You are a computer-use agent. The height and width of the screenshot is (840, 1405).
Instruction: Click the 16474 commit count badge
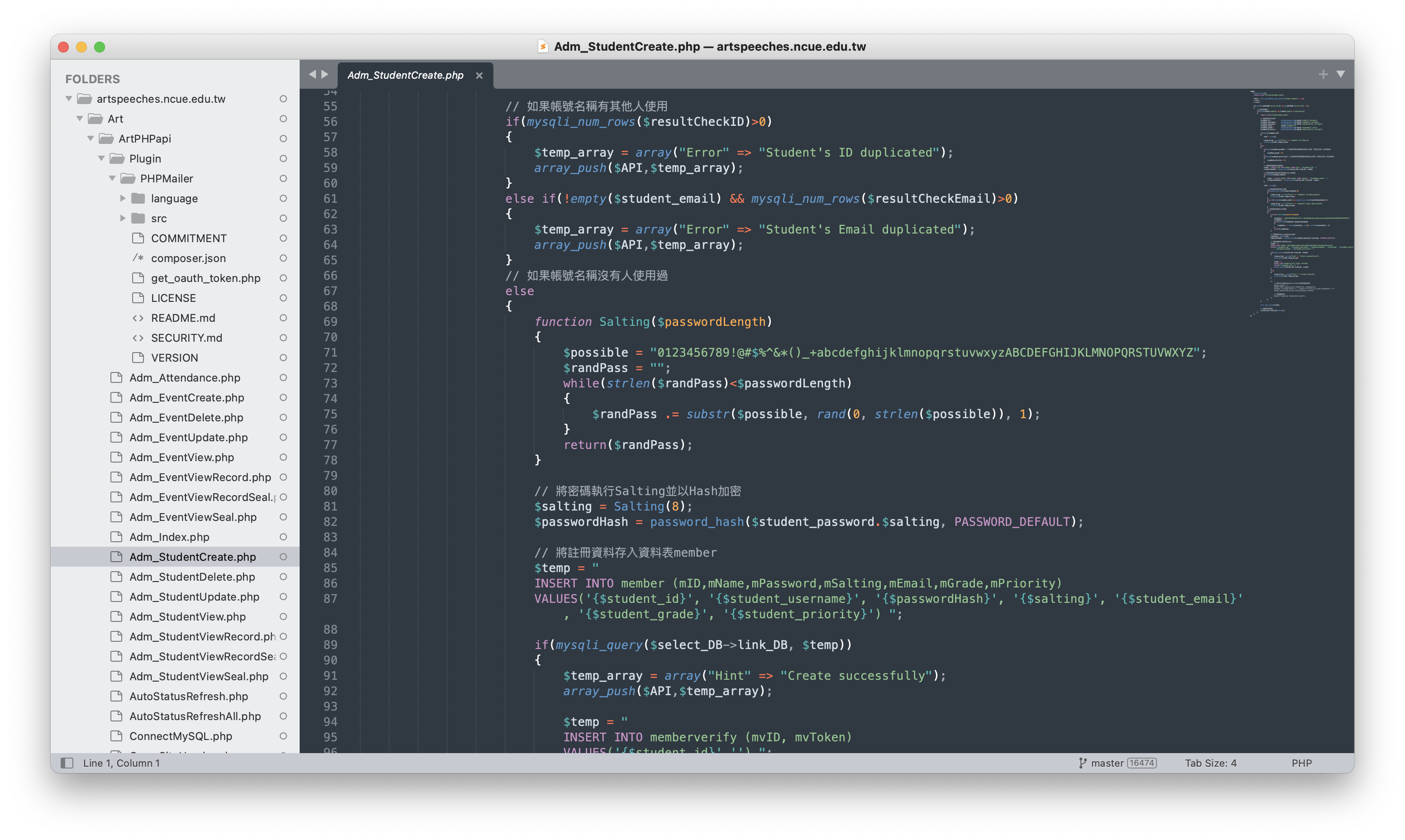coord(1141,763)
